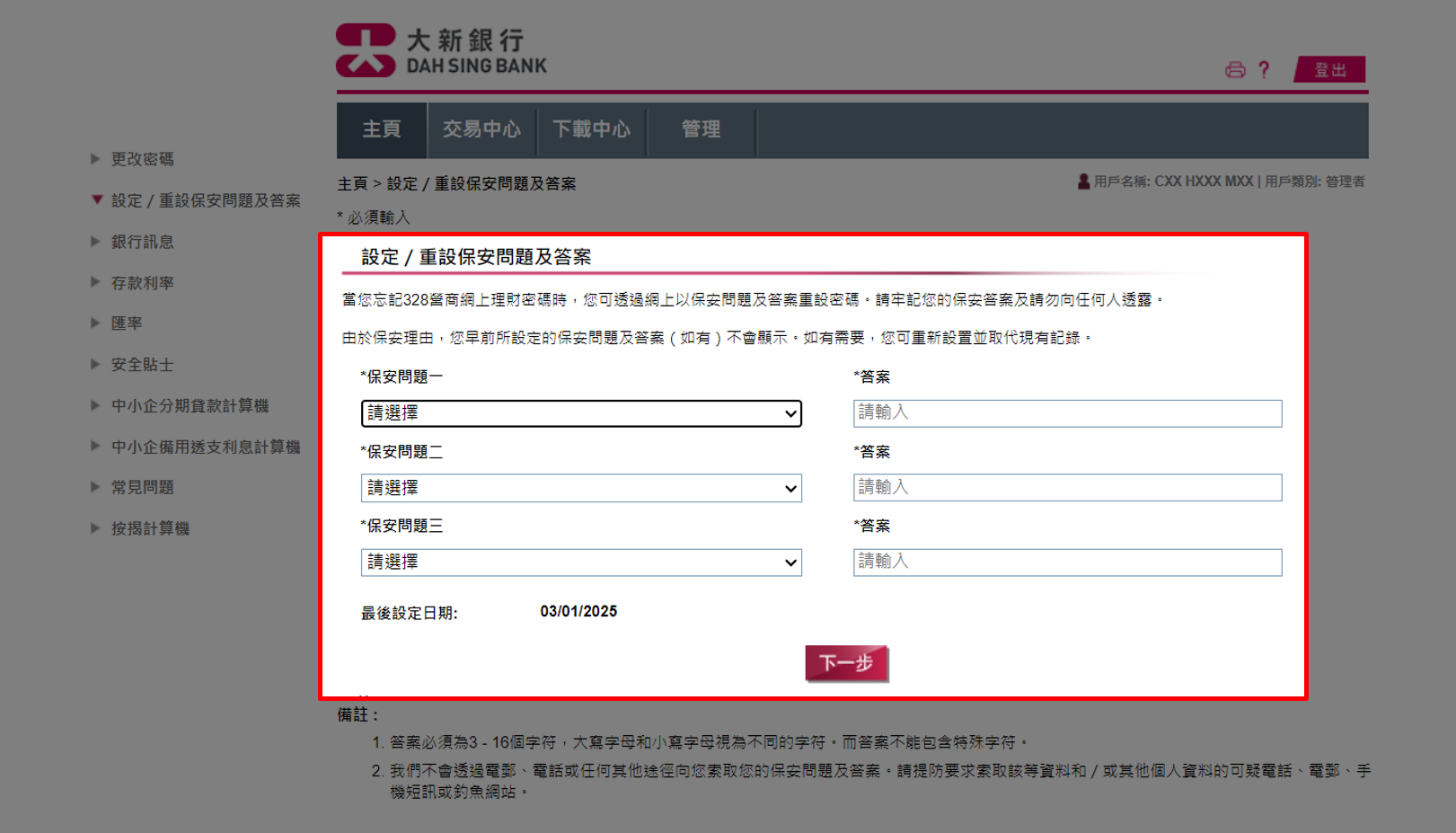The width and height of the screenshot is (1456, 833).
Task: Open the 保安問題三 dropdown
Action: click(581, 563)
